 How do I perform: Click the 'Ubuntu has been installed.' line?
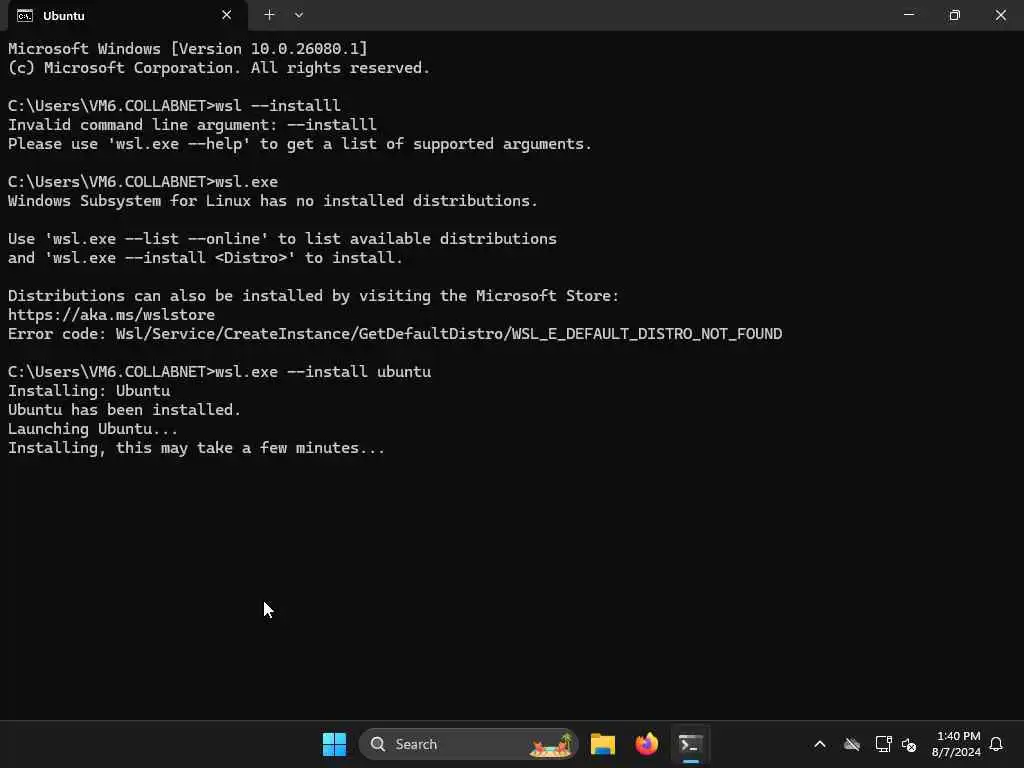pyautogui.click(x=124, y=409)
